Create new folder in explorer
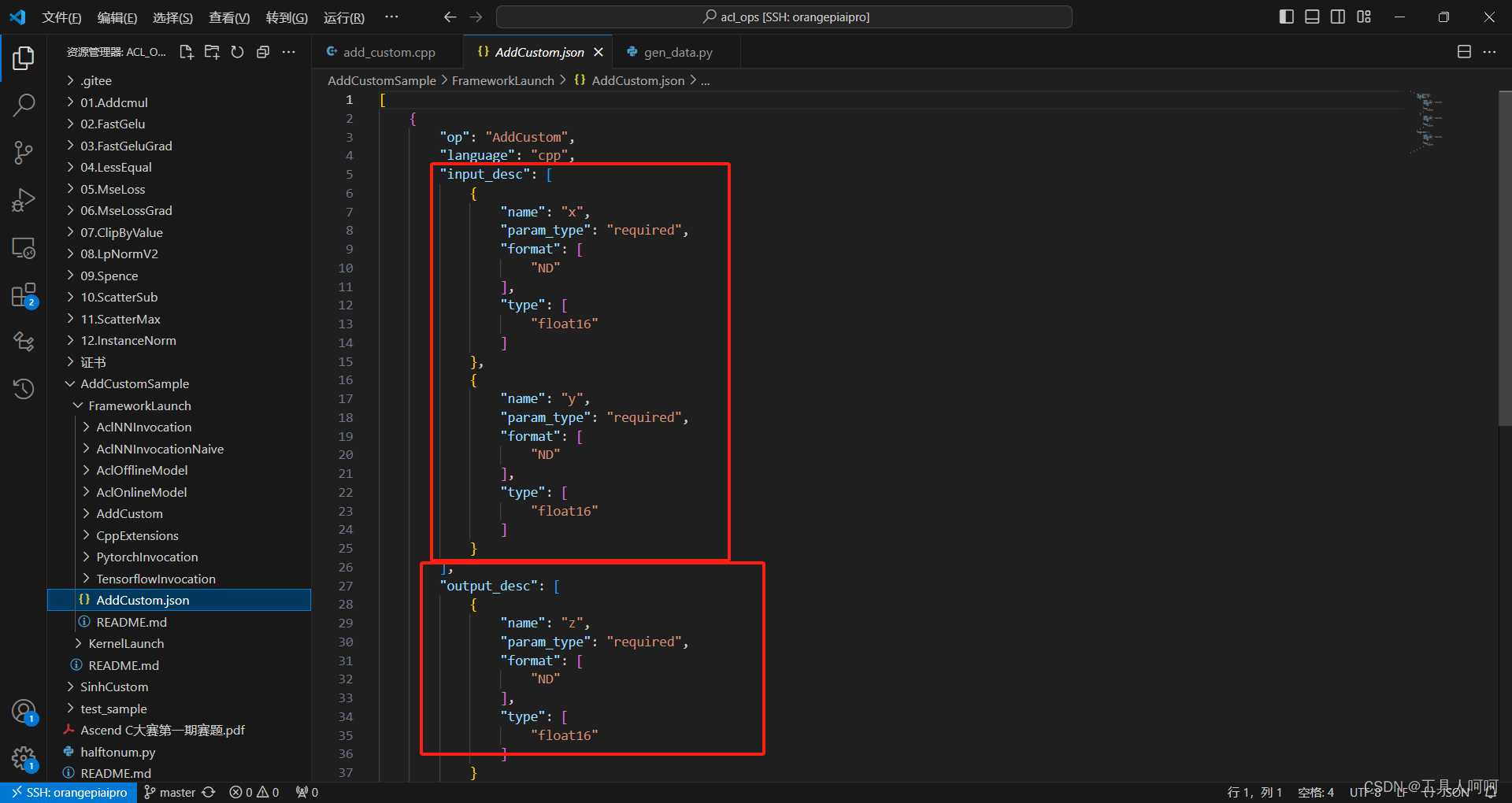The image size is (1512, 803). pos(212,52)
